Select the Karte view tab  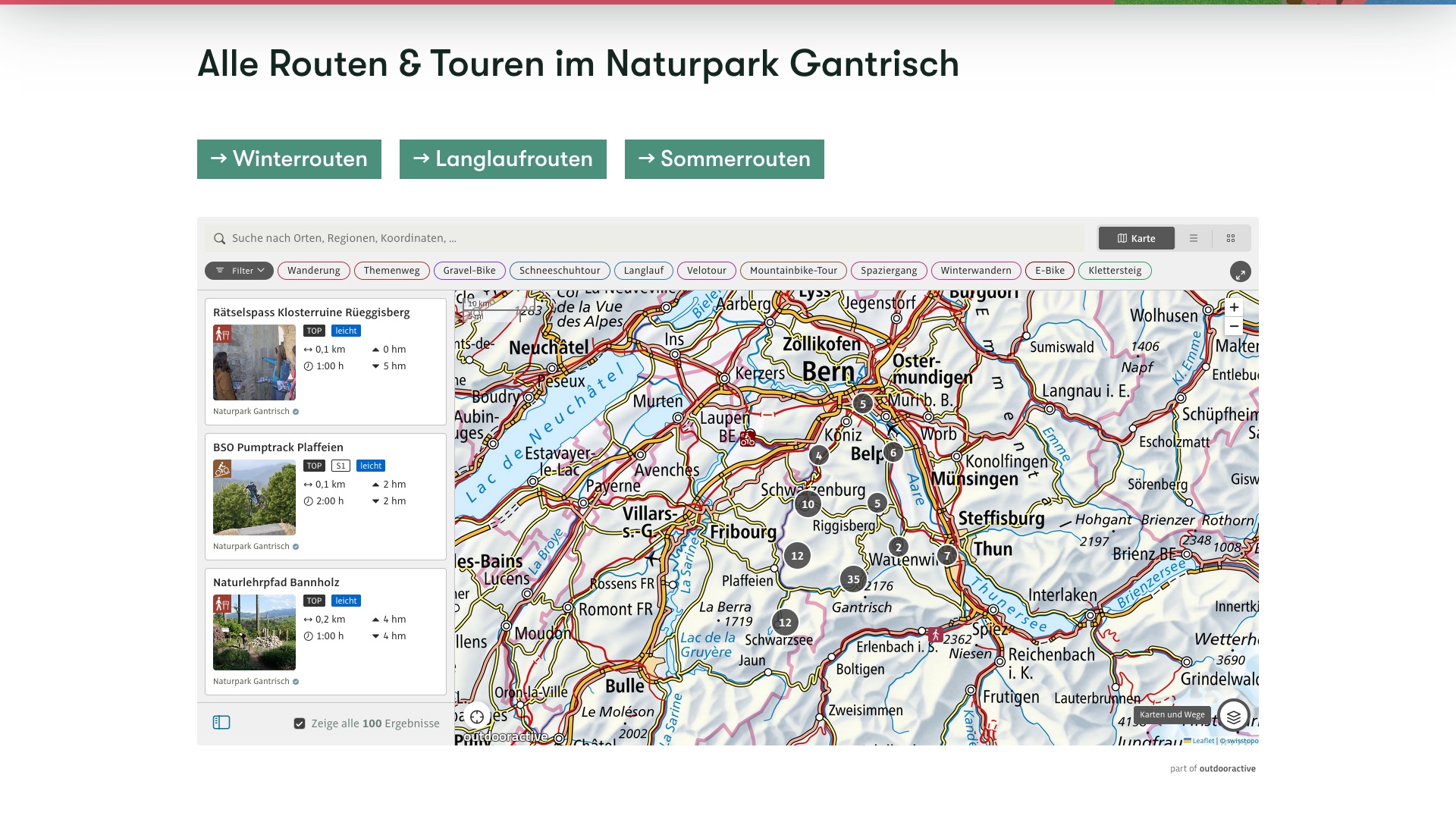point(1136,238)
